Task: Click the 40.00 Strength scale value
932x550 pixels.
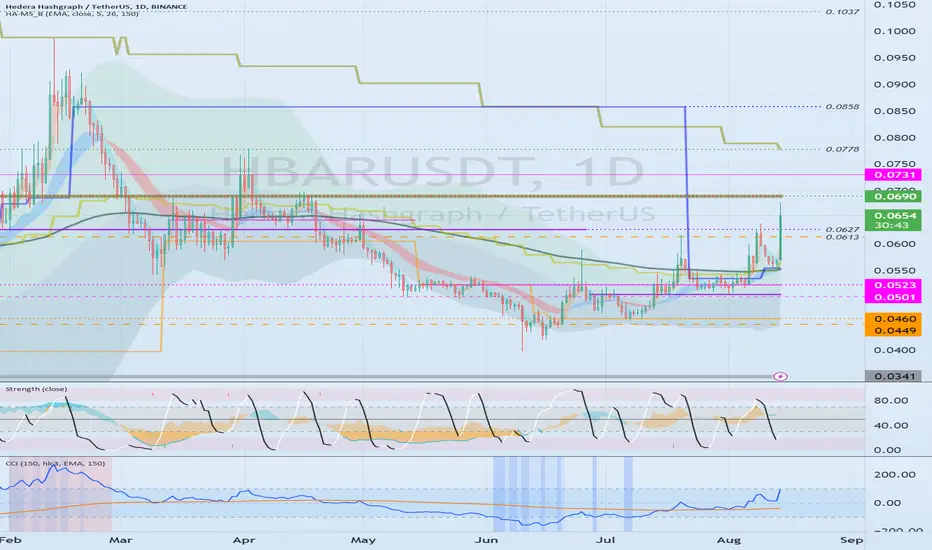Action: click(x=891, y=426)
